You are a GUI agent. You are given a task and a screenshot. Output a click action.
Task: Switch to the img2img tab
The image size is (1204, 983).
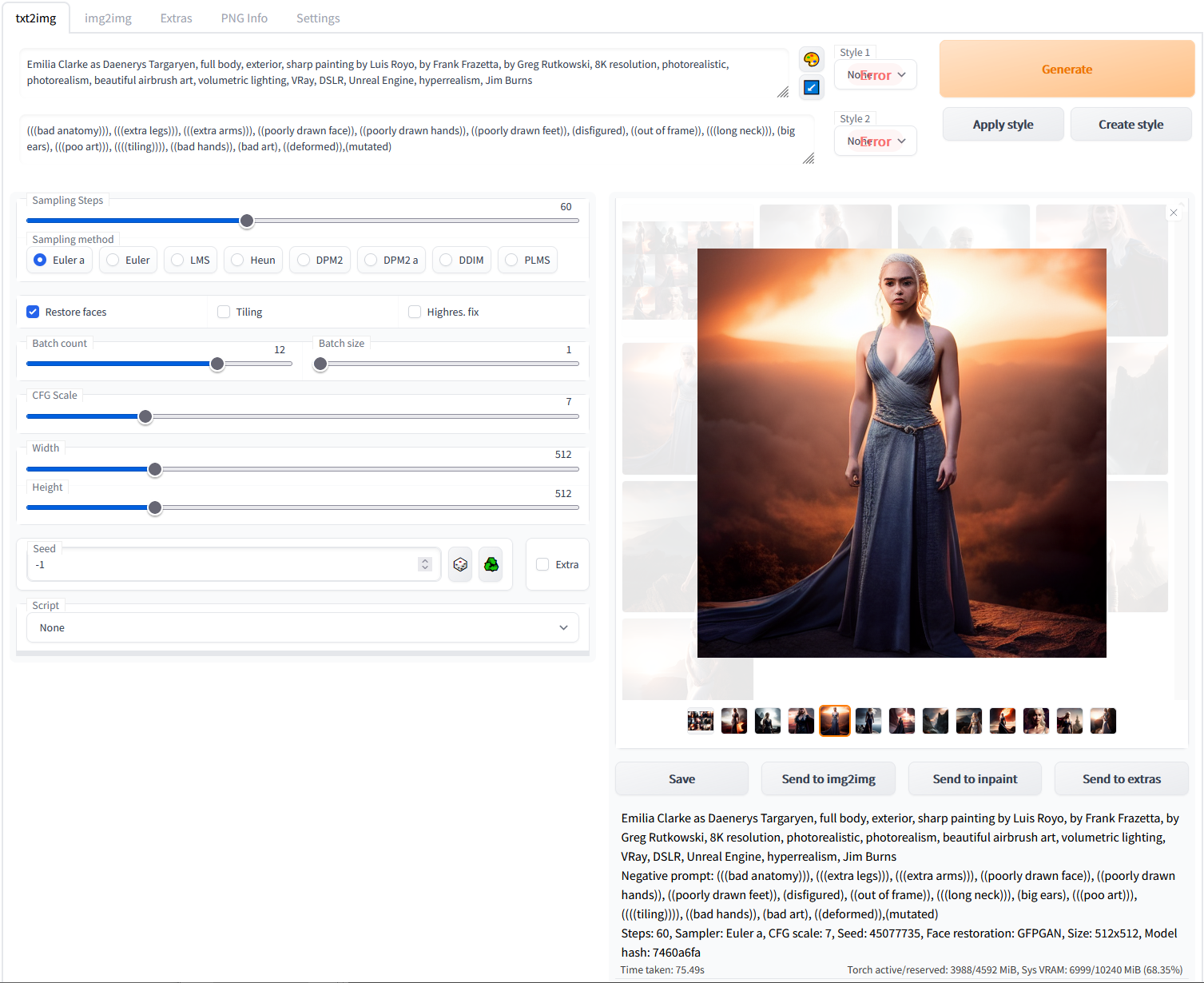tap(108, 18)
